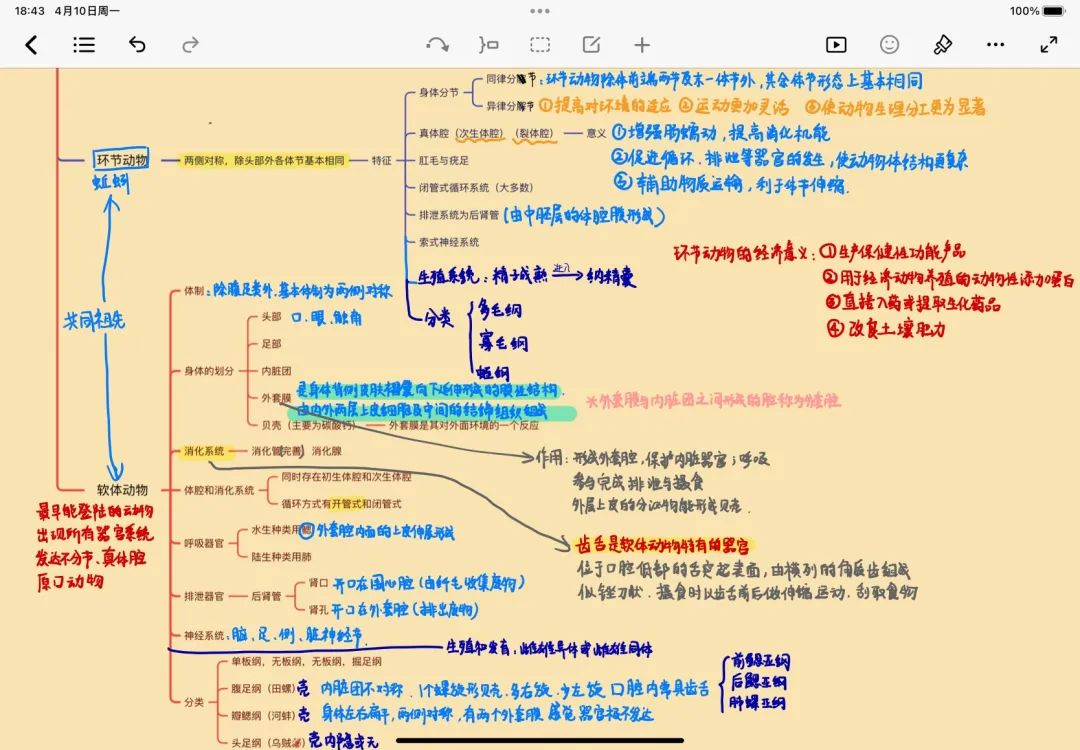Select the dashed boundary tool
The image size is (1080, 750).
[540, 45]
